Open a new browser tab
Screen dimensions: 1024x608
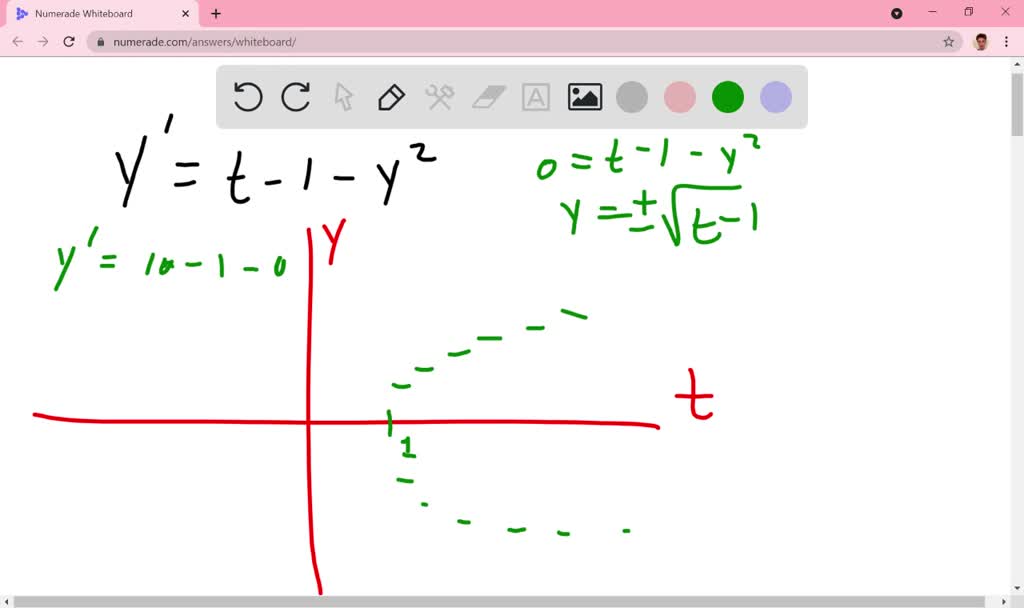(x=214, y=14)
